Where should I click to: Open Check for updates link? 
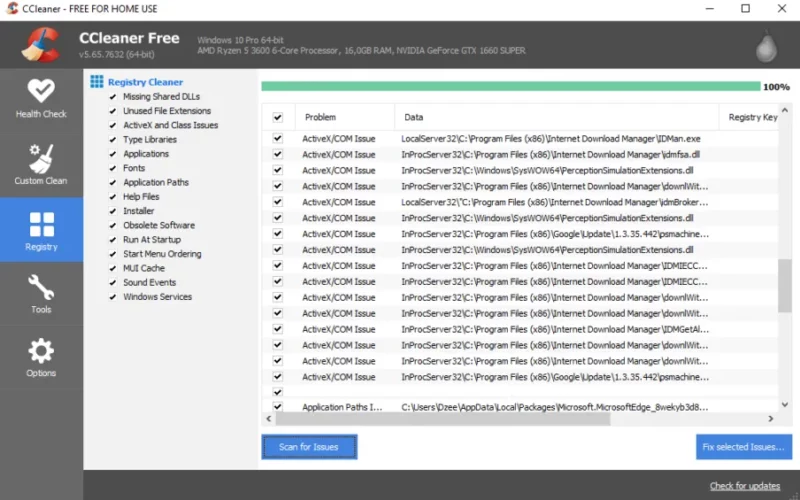click(745, 486)
